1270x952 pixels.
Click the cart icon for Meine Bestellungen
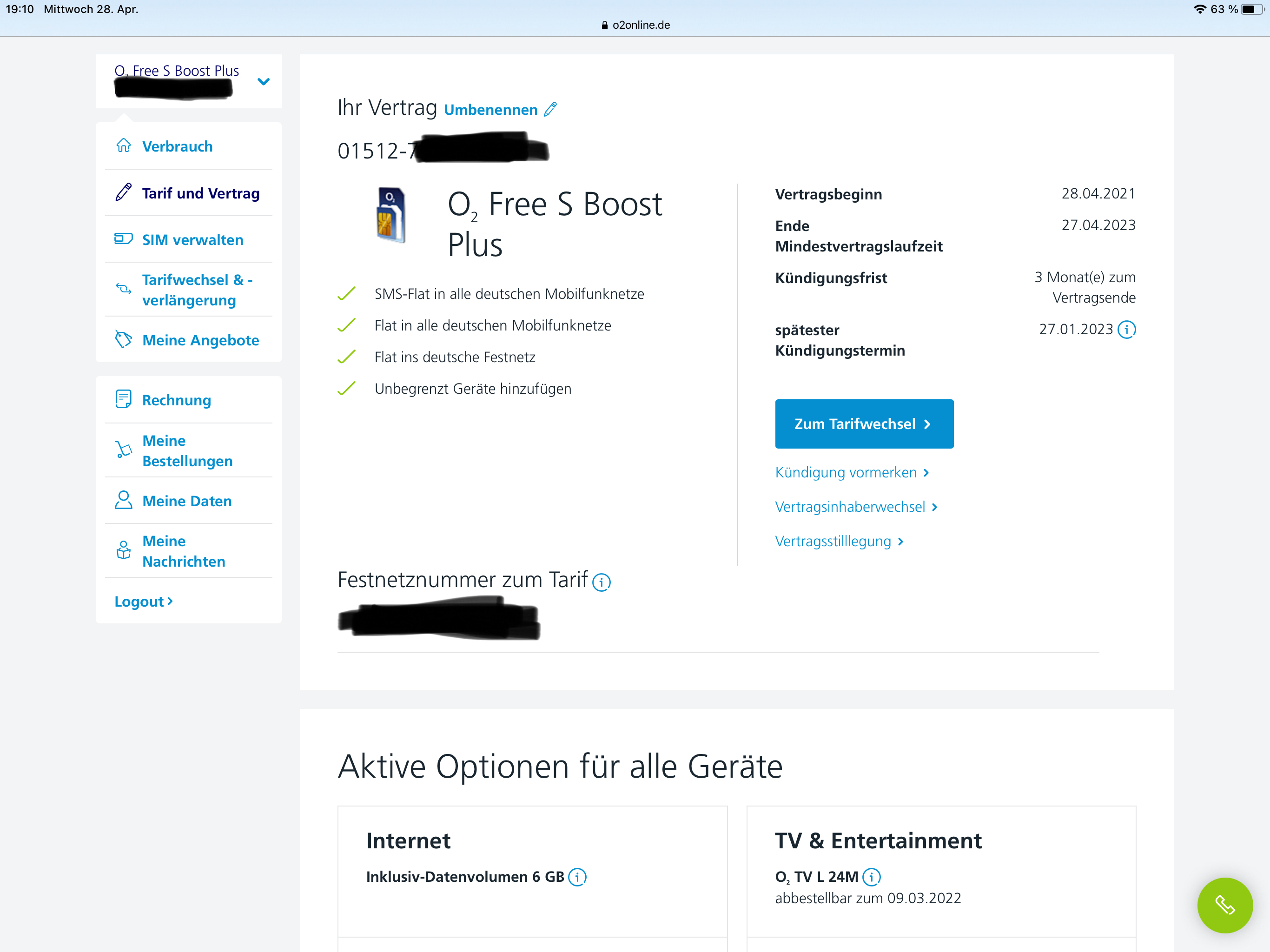tap(124, 450)
